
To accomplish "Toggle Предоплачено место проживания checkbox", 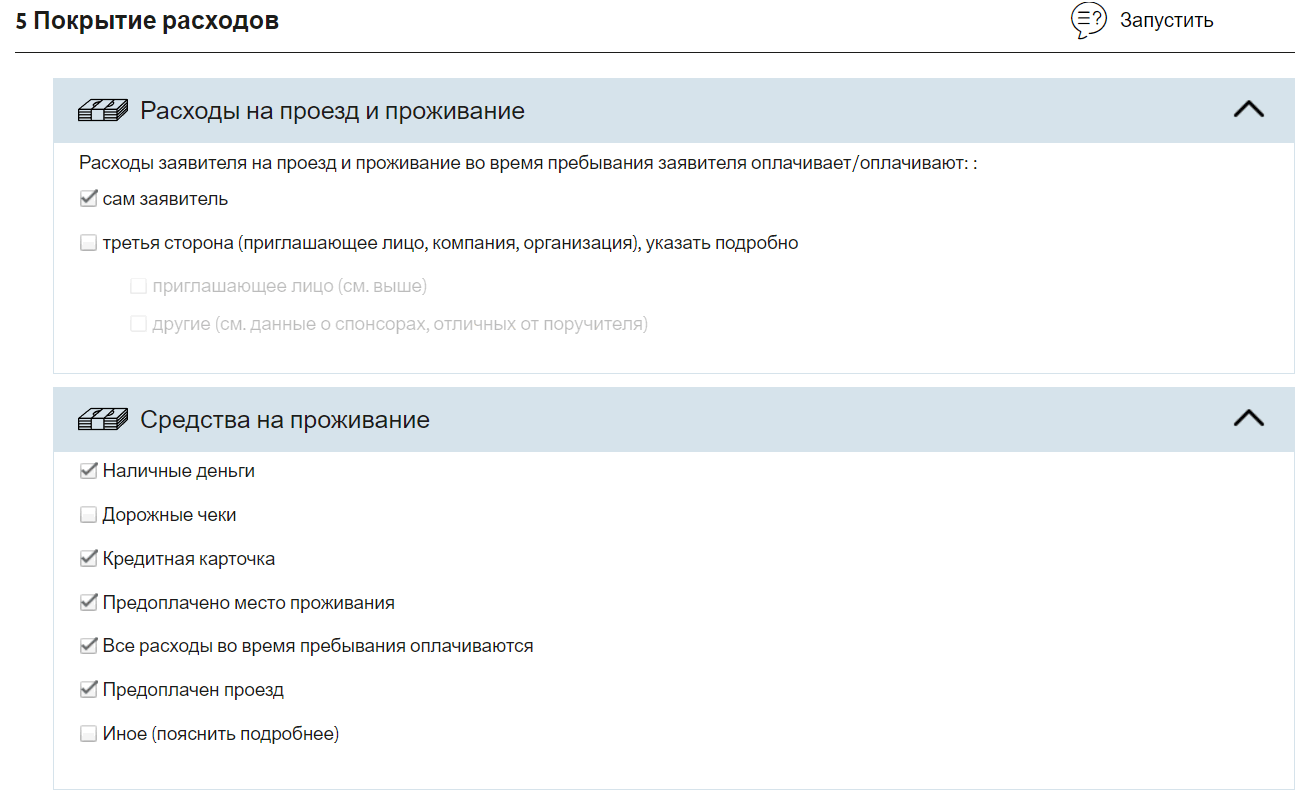I will point(88,603).
